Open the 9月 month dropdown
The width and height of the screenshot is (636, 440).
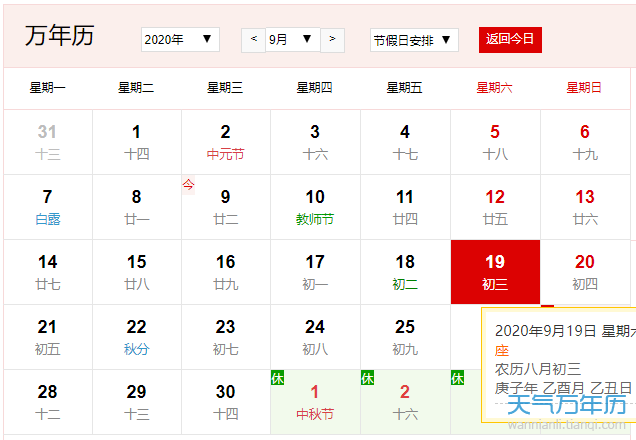click(293, 39)
